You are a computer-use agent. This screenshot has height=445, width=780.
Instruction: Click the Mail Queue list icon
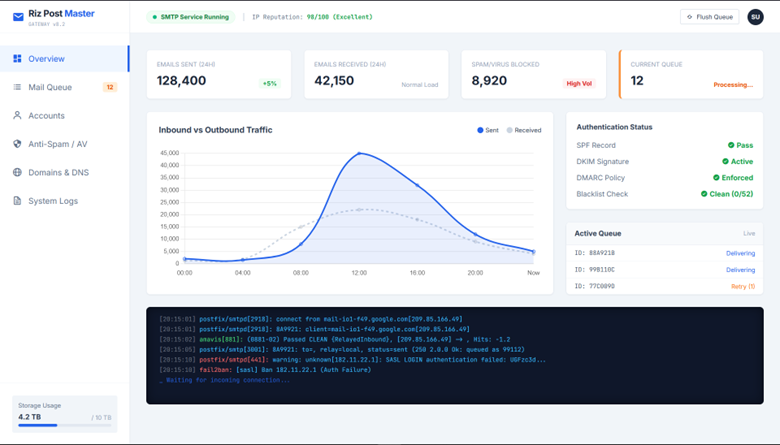[17, 87]
